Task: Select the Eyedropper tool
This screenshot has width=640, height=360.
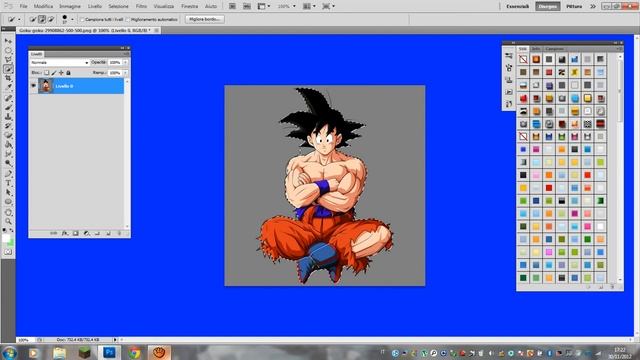Action: (x=8, y=87)
